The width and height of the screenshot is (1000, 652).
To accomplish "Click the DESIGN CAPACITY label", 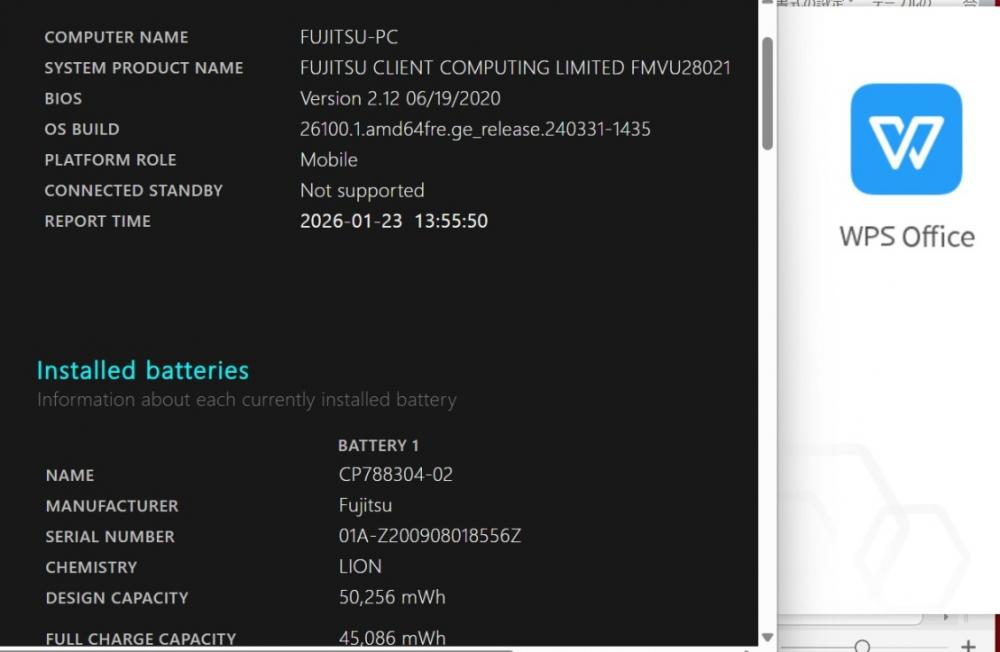I will 117,598.
